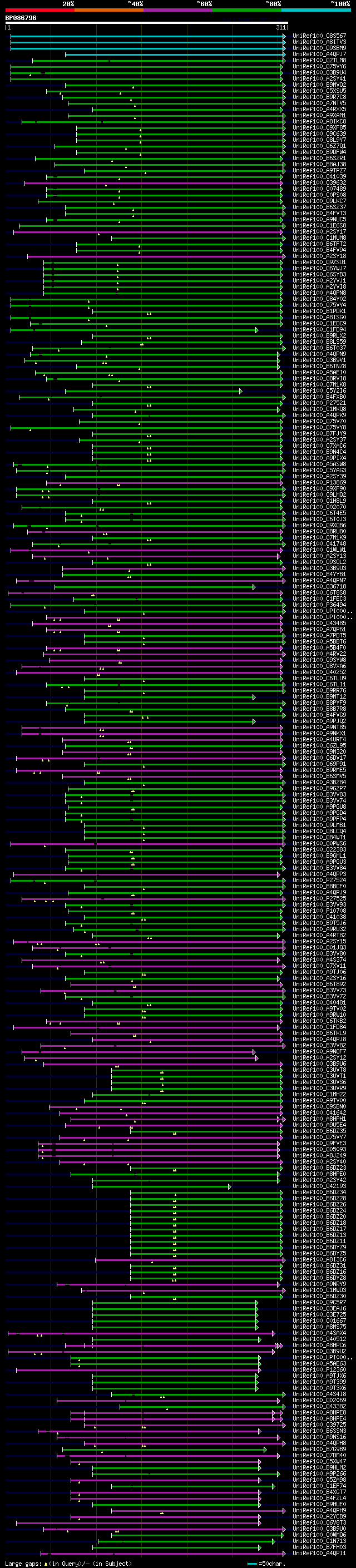Select hit name UniRef100_B6SMV5

[319, 776]
